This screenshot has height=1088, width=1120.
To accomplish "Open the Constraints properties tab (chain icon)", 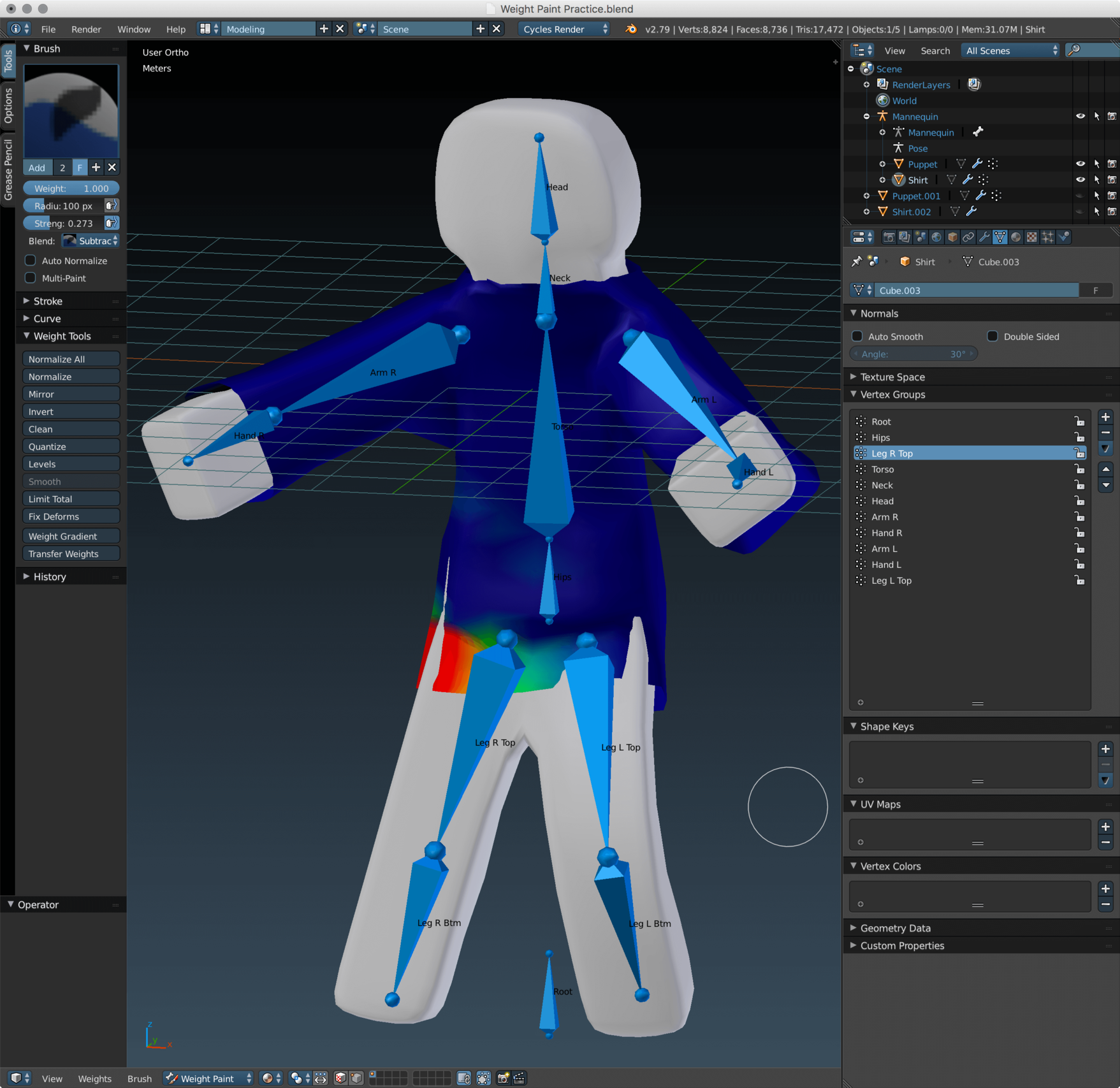I will coord(968,237).
